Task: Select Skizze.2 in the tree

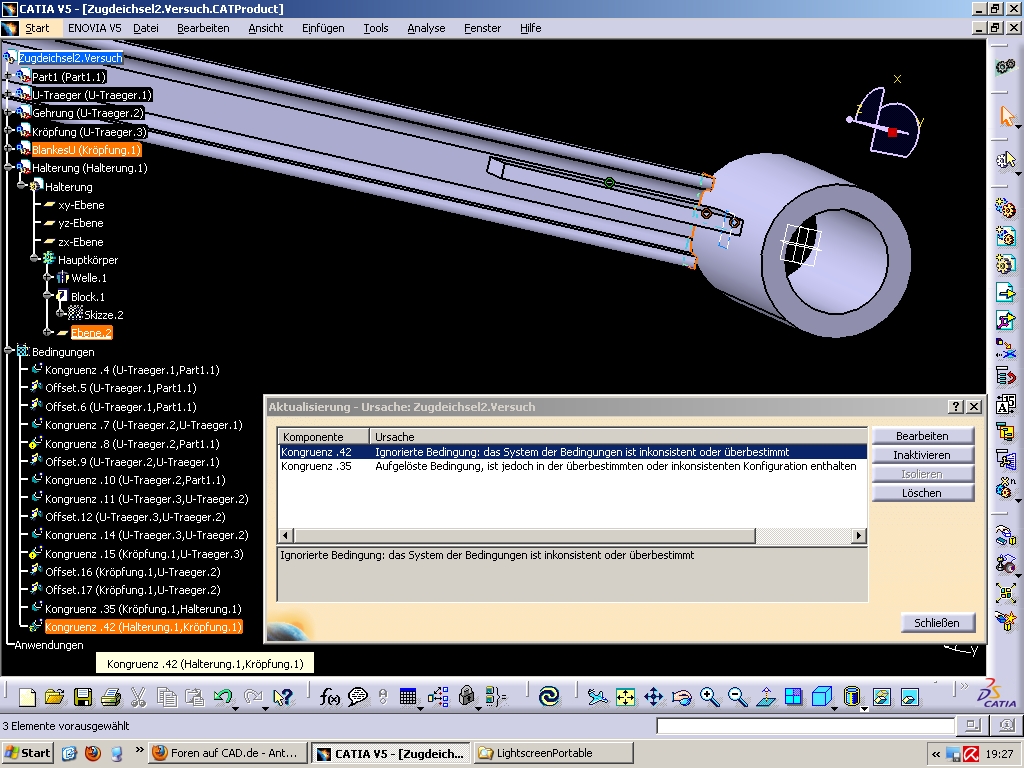Action: click(103, 315)
